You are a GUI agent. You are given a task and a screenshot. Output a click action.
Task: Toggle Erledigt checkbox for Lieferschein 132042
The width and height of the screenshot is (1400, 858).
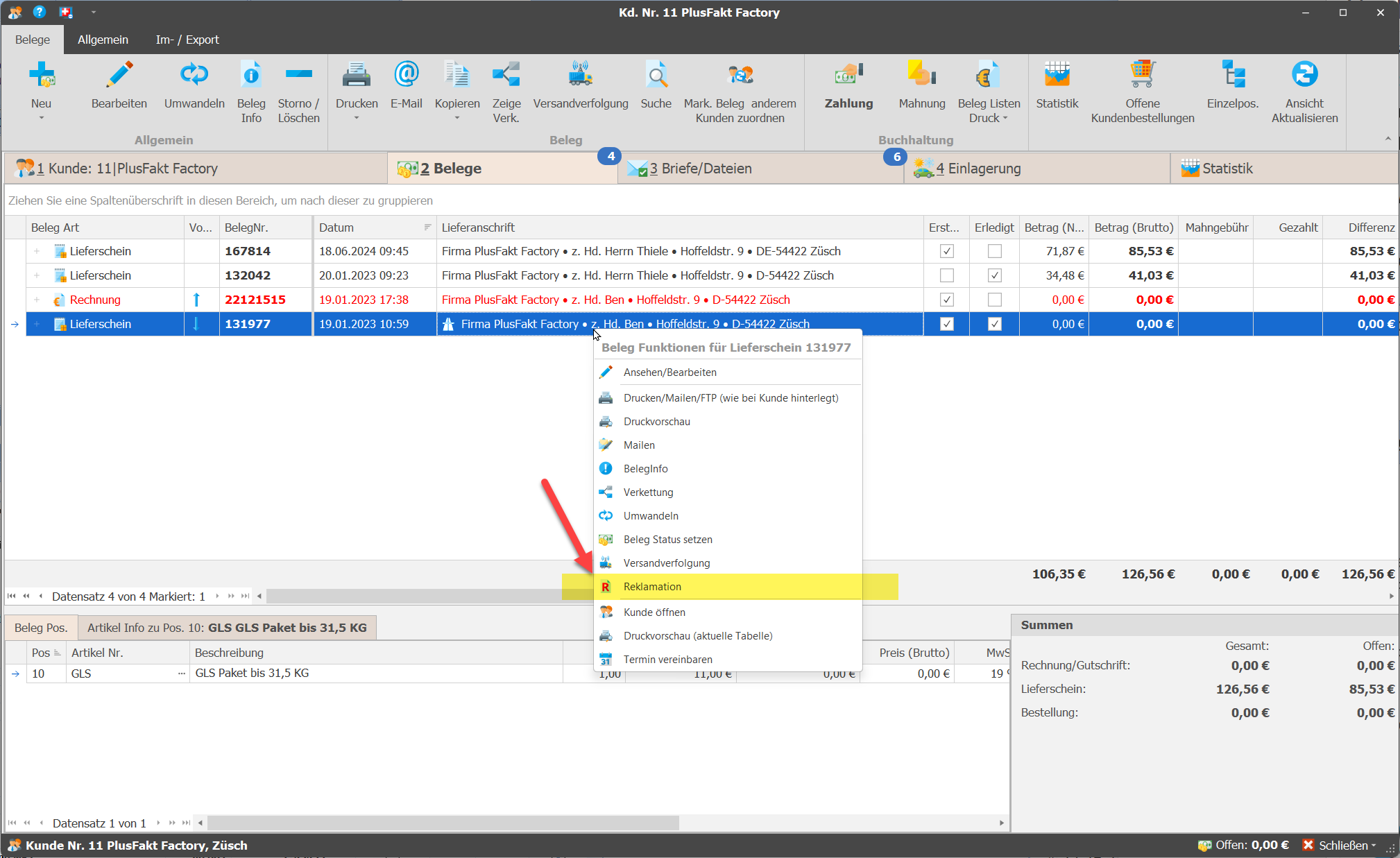pos(994,275)
